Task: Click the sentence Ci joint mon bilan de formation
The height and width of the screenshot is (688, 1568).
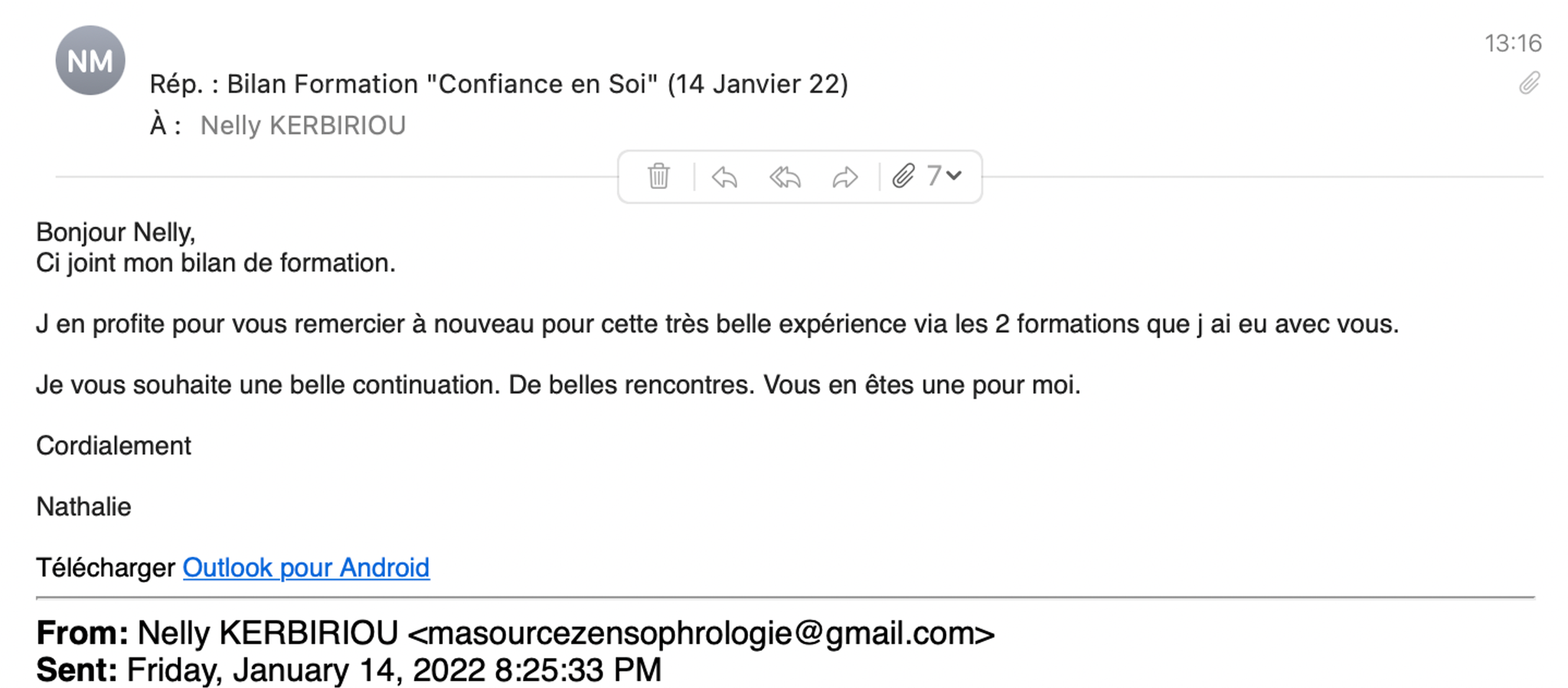Action: (216, 262)
